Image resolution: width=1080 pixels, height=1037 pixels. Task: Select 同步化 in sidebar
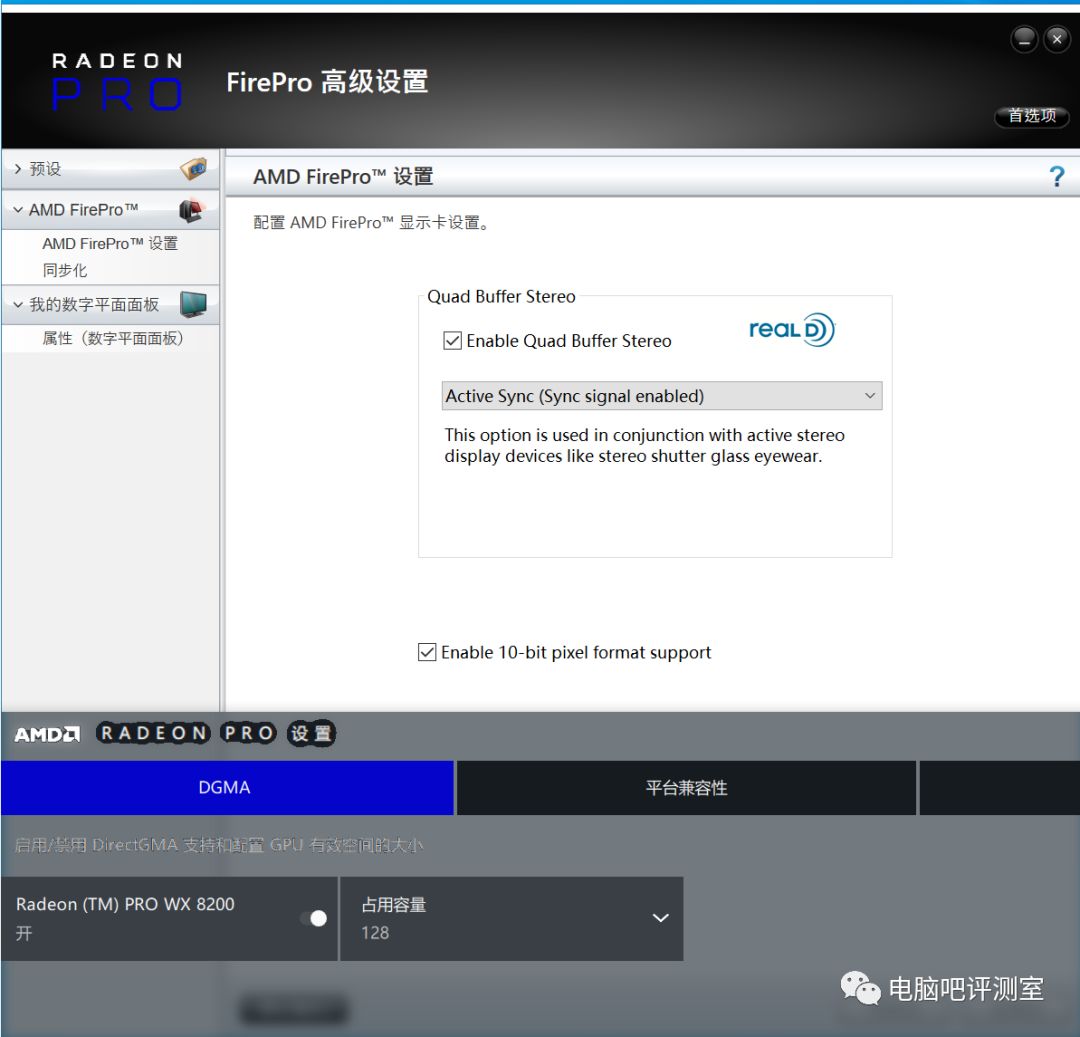point(65,270)
